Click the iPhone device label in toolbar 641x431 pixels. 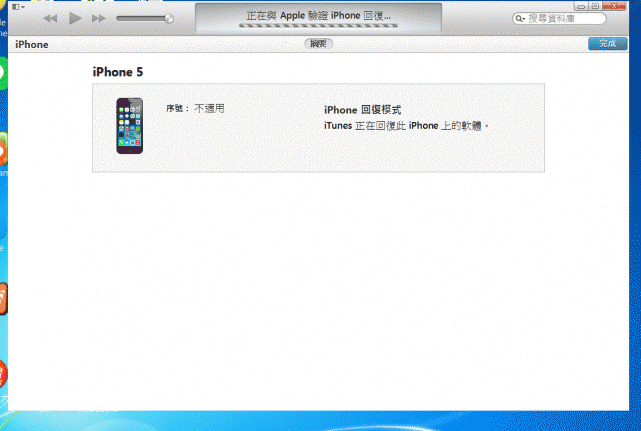[31, 45]
